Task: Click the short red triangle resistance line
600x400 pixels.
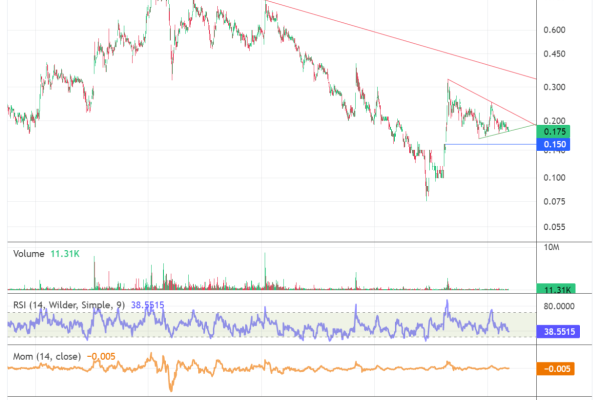Action: 490,101
